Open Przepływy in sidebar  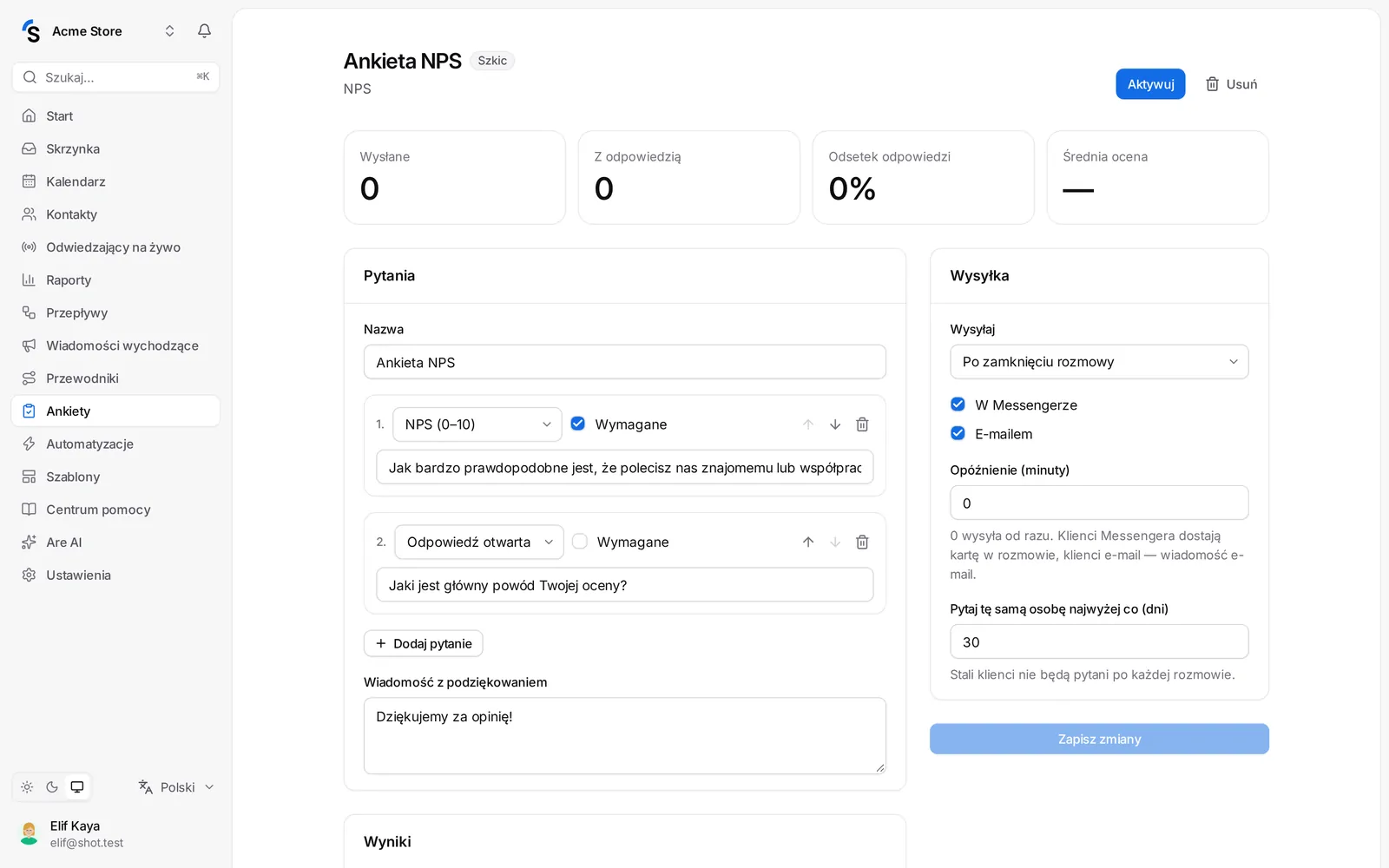pos(115,312)
